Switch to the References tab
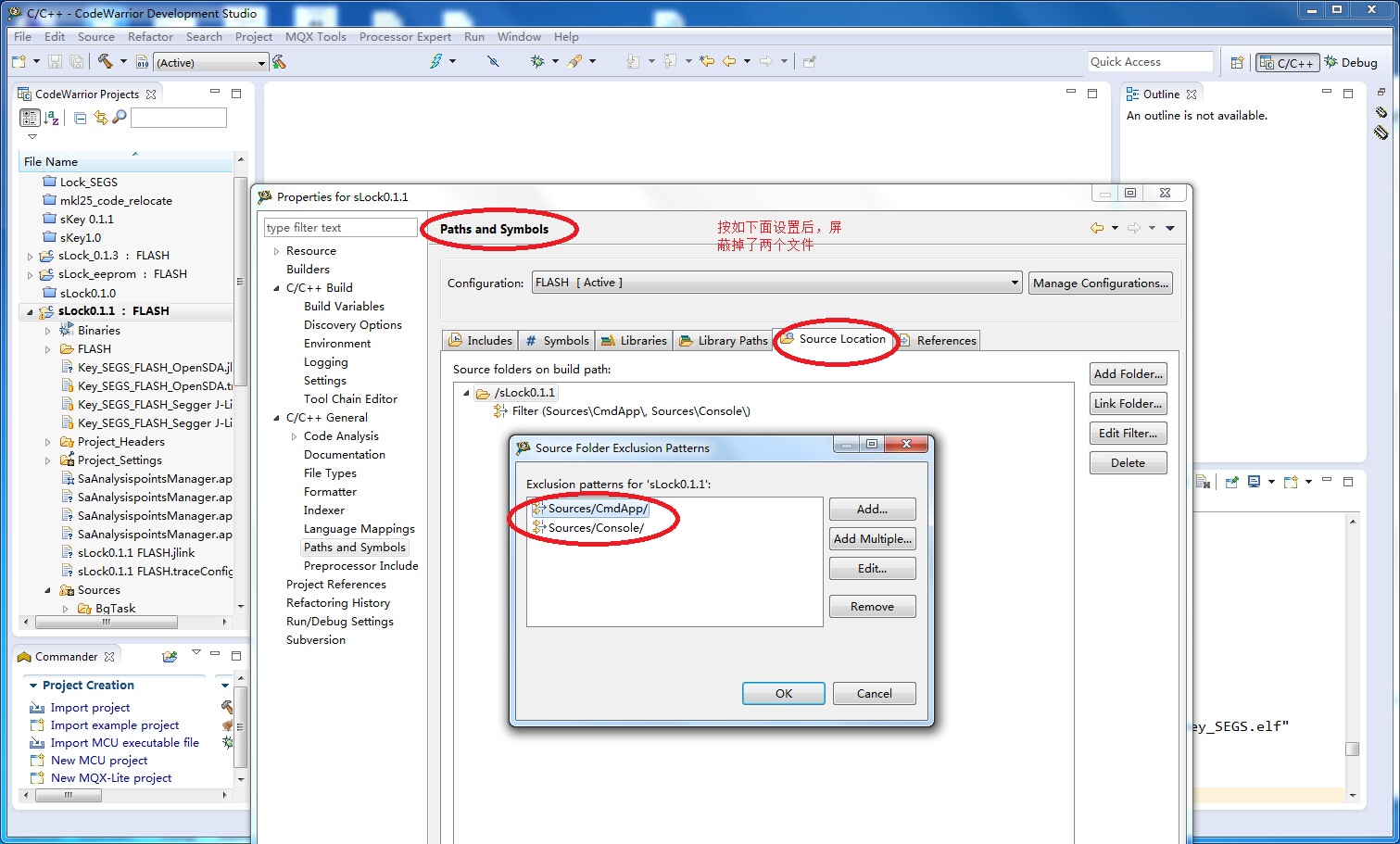Viewport: 1400px width, 844px height. (x=938, y=341)
